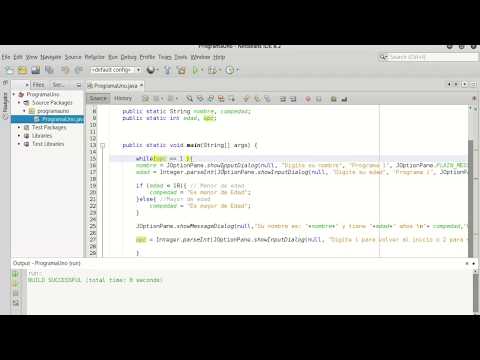The width and height of the screenshot is (480, 360).
Task: Click the Redo toolbar icon
Action: tap(78, 70)
